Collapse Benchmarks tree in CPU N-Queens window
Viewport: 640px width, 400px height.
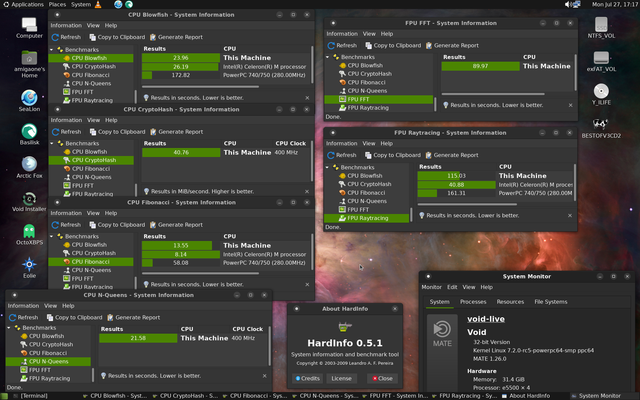click(9, 328)
